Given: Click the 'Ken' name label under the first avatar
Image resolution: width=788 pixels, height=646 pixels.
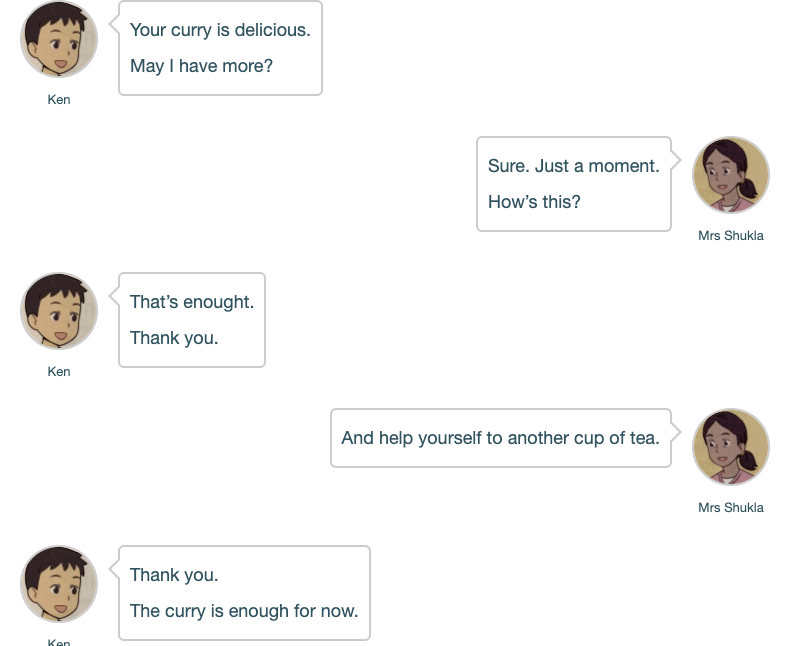Looking at the screenshot, I should tap(59, 100).
